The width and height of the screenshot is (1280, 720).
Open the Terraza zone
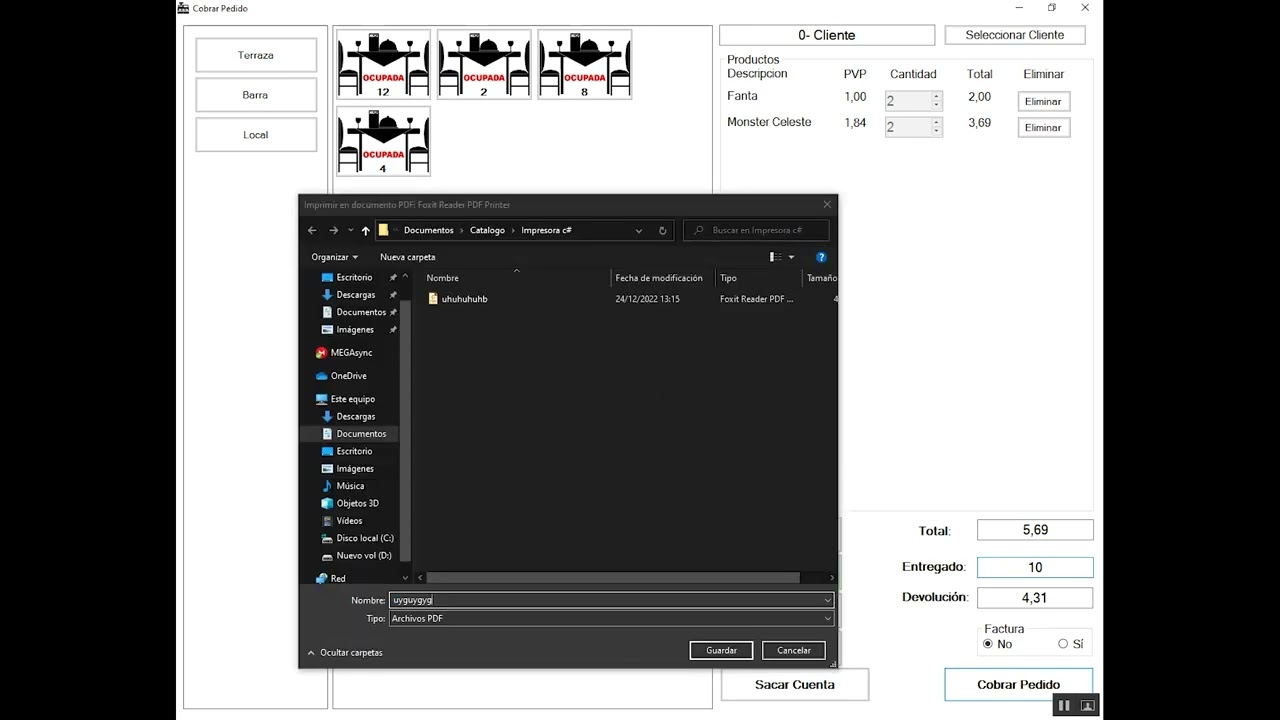(256, 55)
